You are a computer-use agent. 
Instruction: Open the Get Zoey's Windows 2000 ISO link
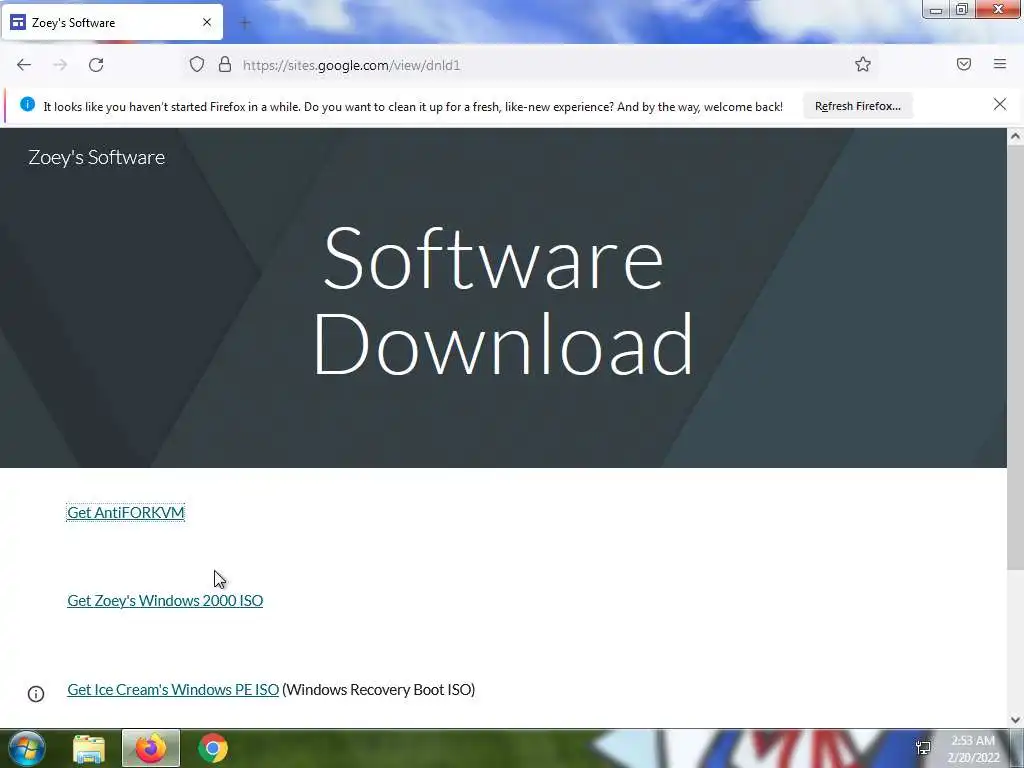[x=165, y=600]
